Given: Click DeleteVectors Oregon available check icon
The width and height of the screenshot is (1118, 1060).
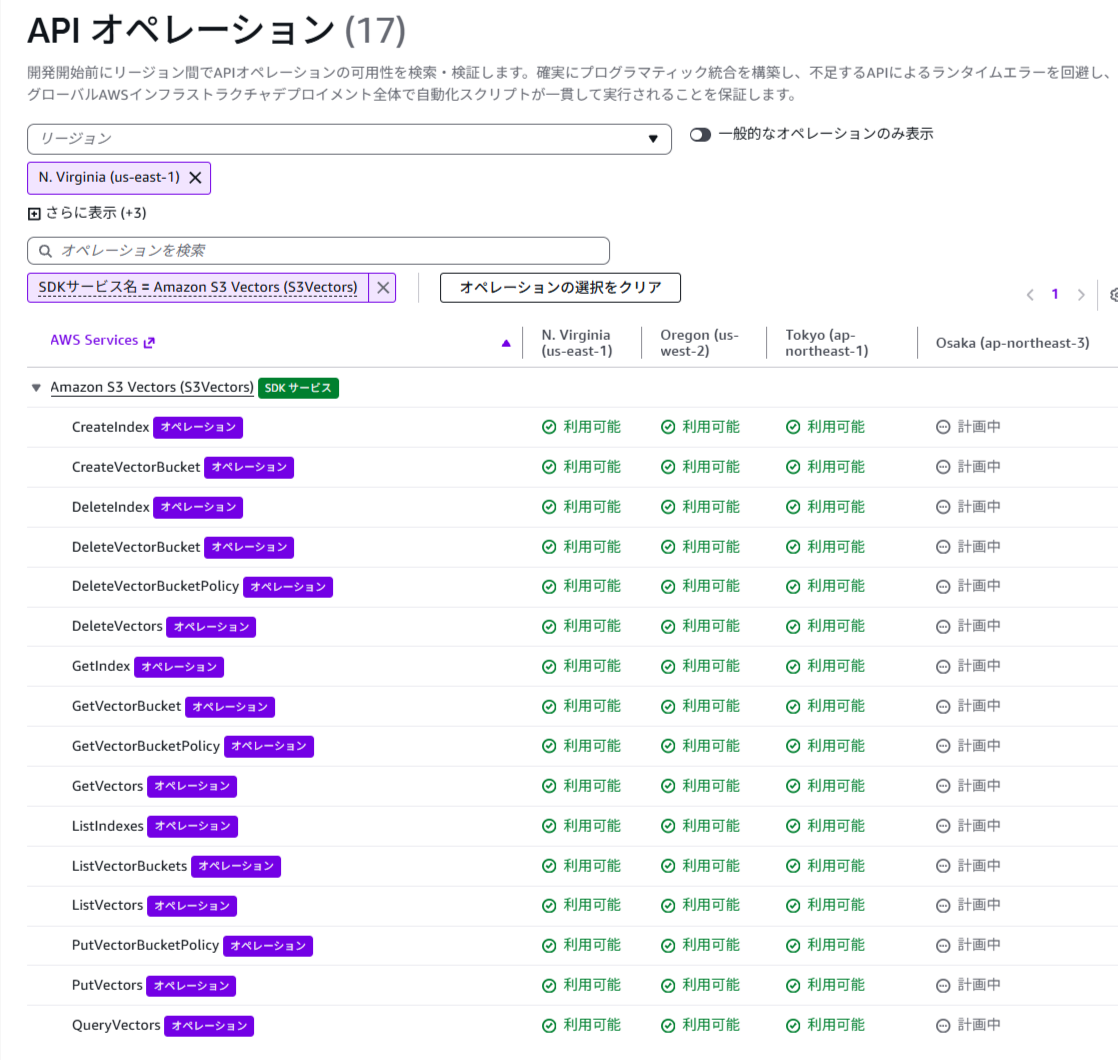Looking at the screenshot, I should [668, 627].
